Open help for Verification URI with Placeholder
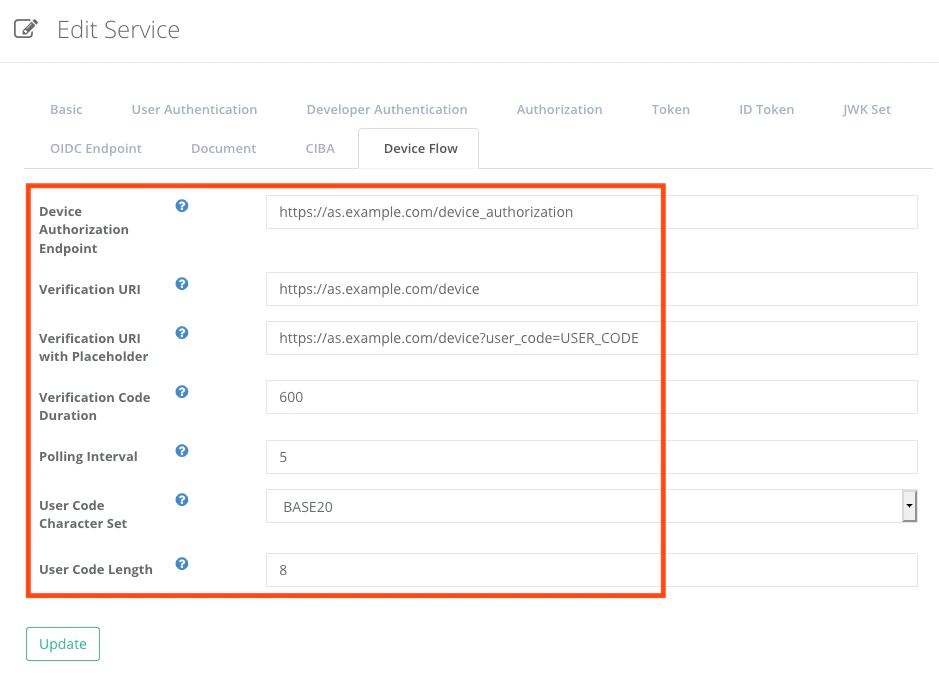 click(x=181, y=333)
